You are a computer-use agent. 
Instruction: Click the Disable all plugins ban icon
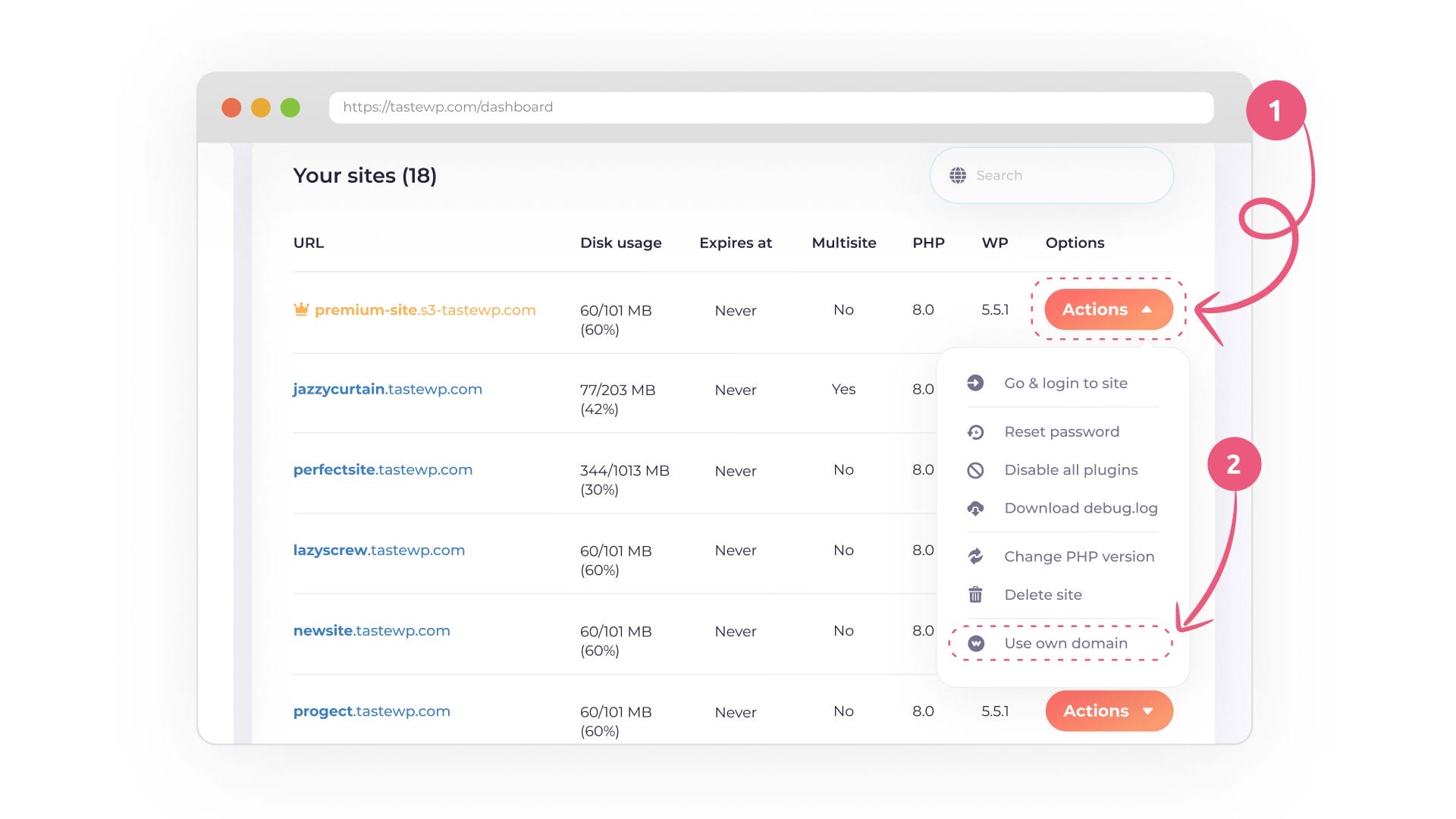pos(975,470)
